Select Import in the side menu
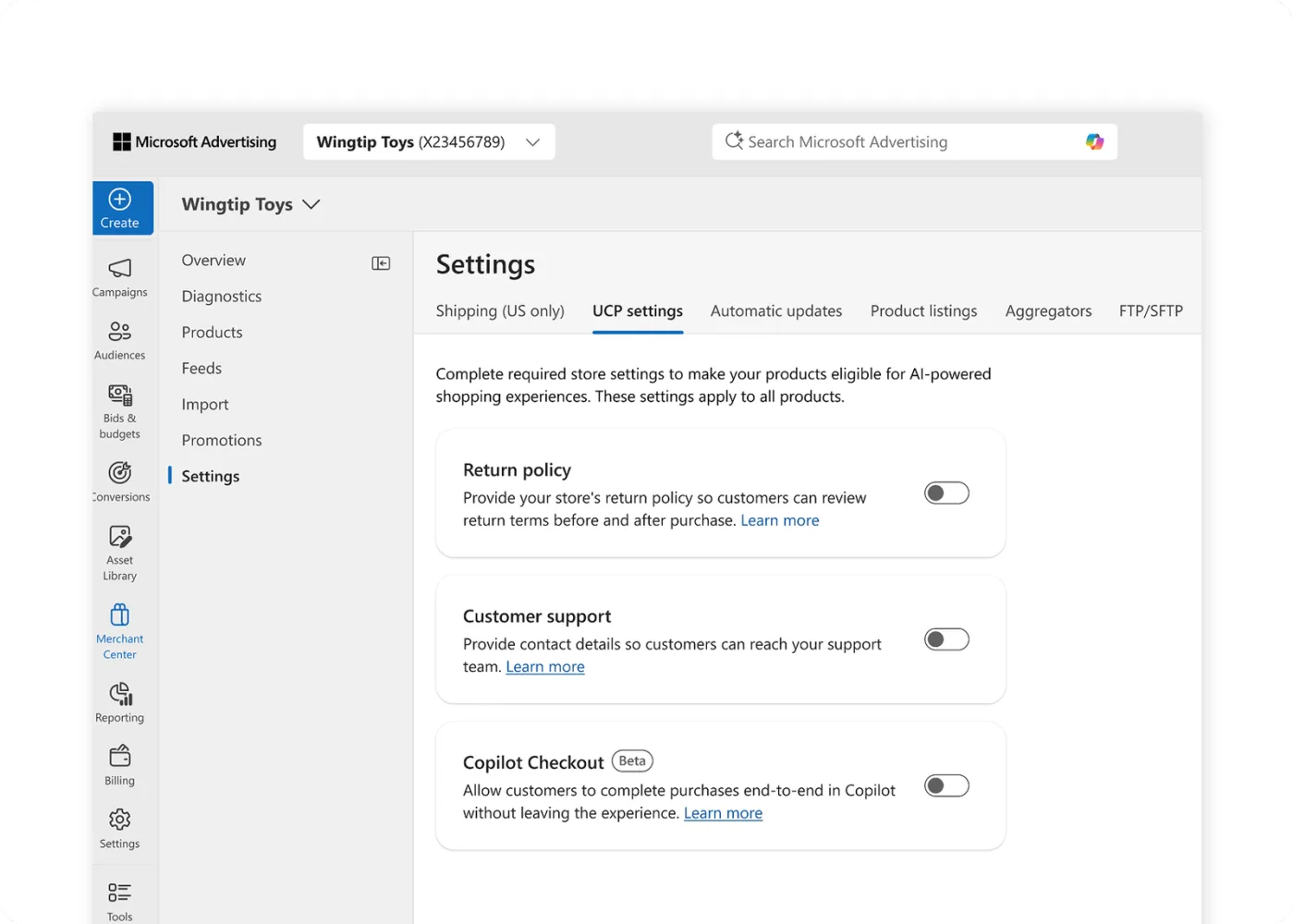Viewport: 1293px width, 924px height. click(205, 405)
